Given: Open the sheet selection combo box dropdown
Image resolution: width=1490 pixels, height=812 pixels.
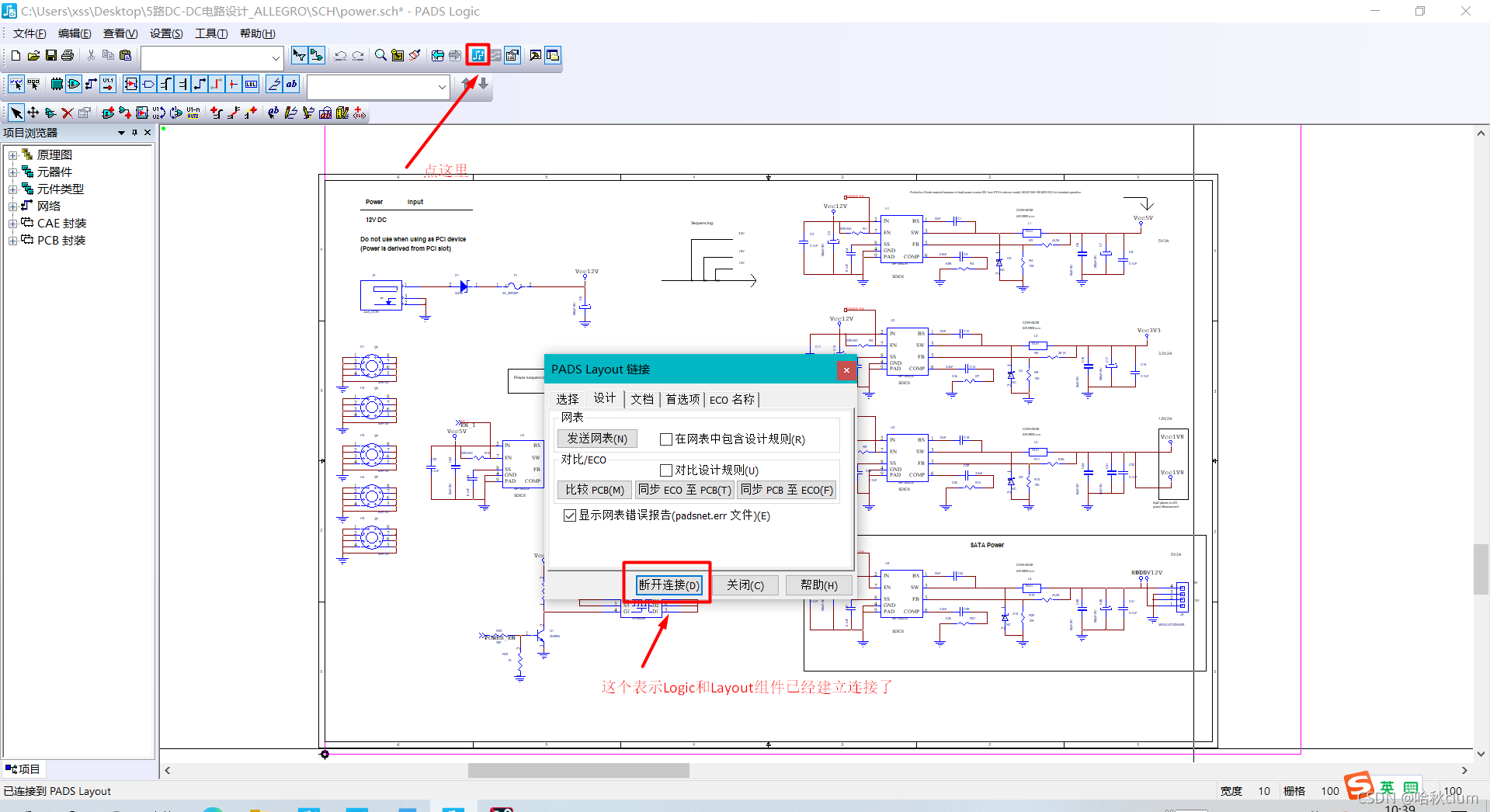Looking at the screenshot, I should pos(276,57).
